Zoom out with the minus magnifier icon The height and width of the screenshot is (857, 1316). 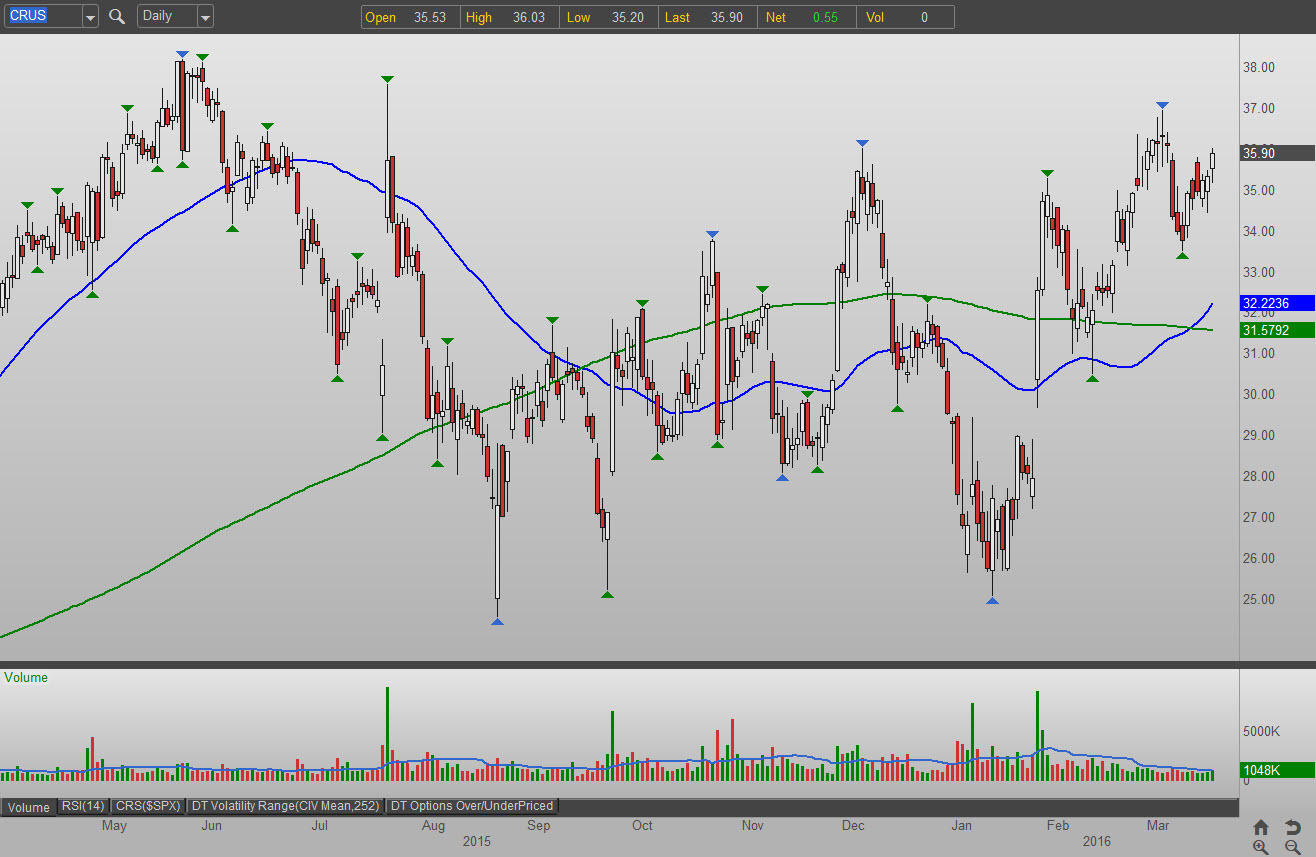(1292, 847)
